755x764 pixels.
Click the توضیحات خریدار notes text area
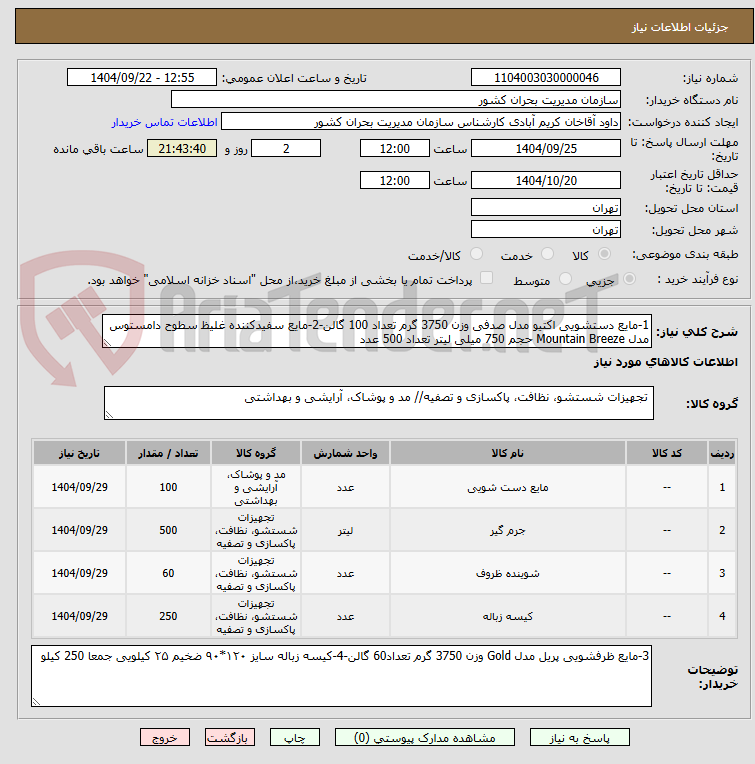point(341,676)
